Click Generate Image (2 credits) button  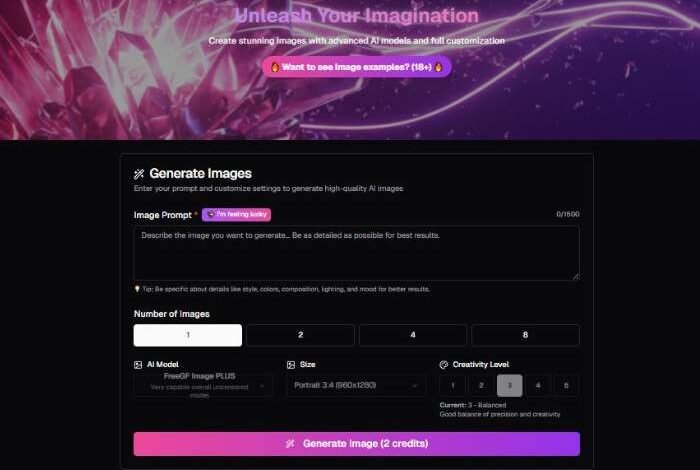[x=357, y=444]
